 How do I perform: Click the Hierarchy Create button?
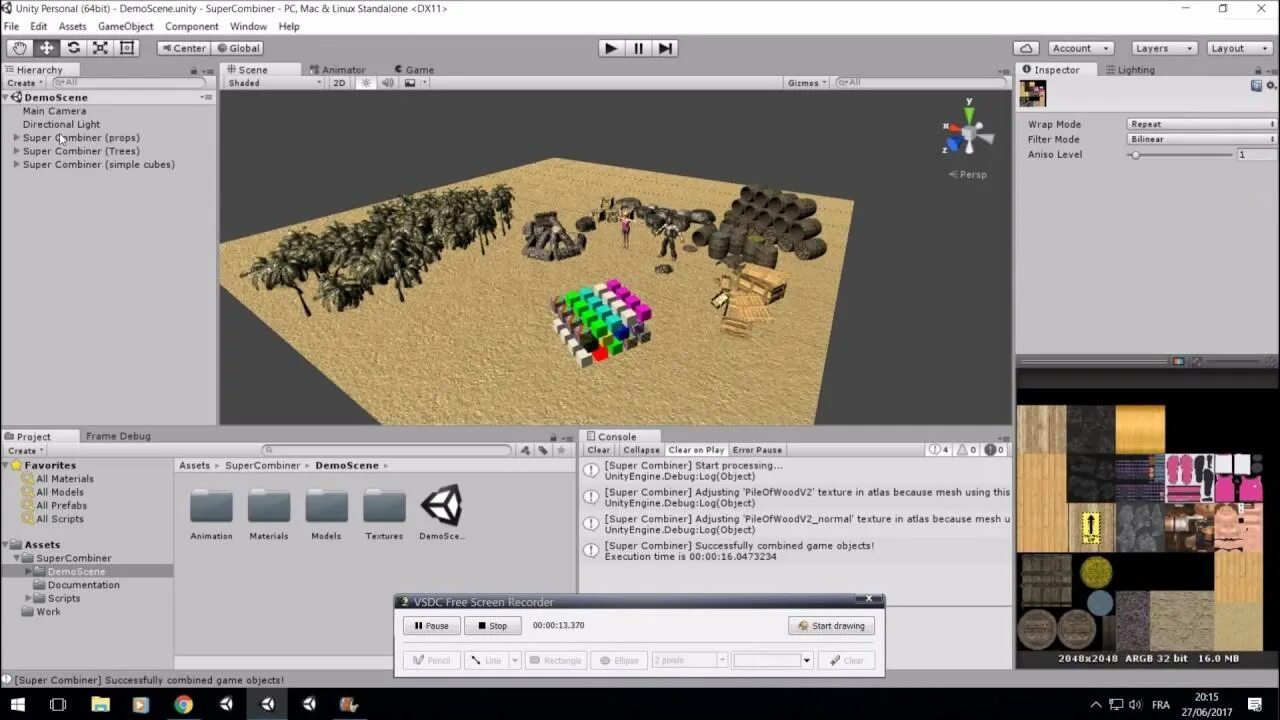[24, 83]
